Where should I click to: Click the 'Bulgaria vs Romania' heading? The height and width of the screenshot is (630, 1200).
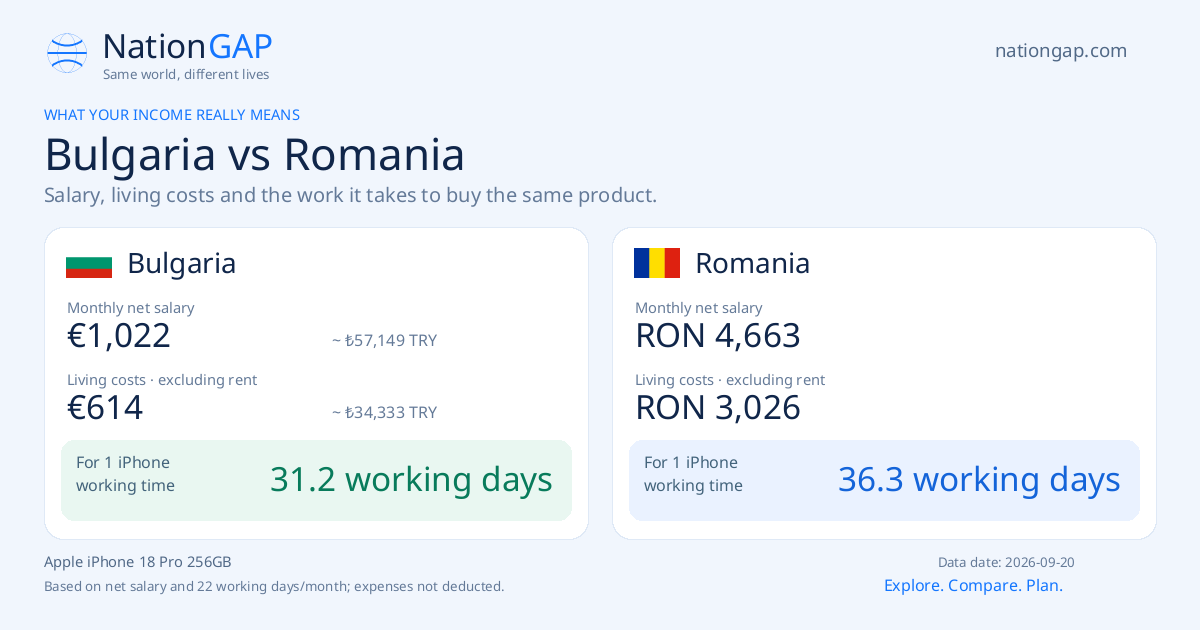point(255,155)
